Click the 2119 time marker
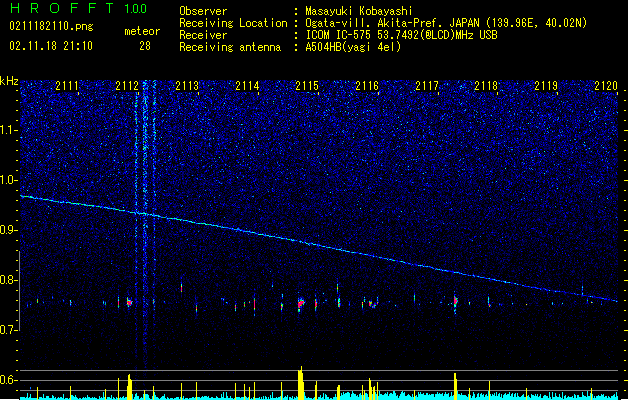The image size is (629, 400). pos(546,85)
